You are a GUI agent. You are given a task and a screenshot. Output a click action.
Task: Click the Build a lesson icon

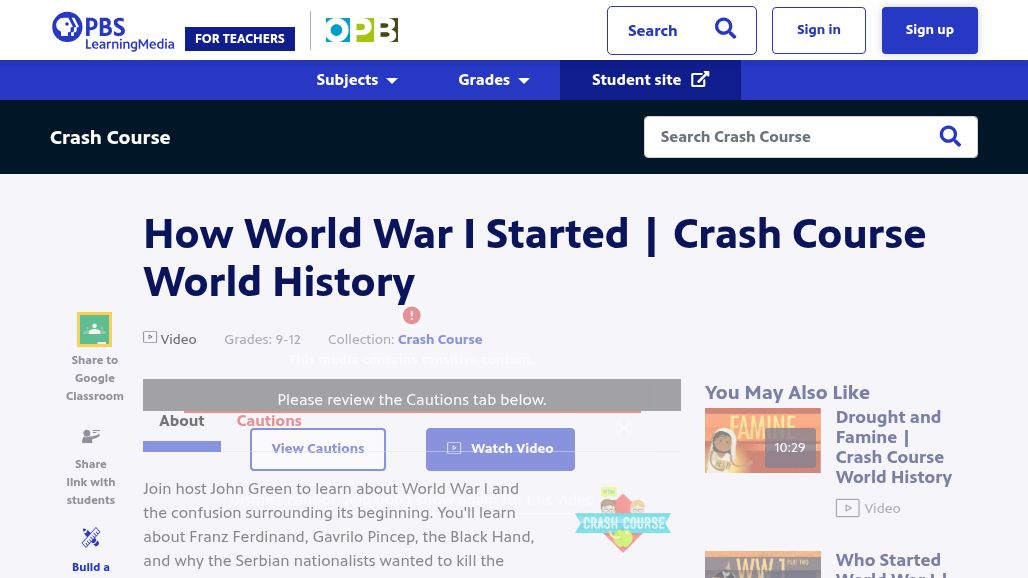pos(91,537)
